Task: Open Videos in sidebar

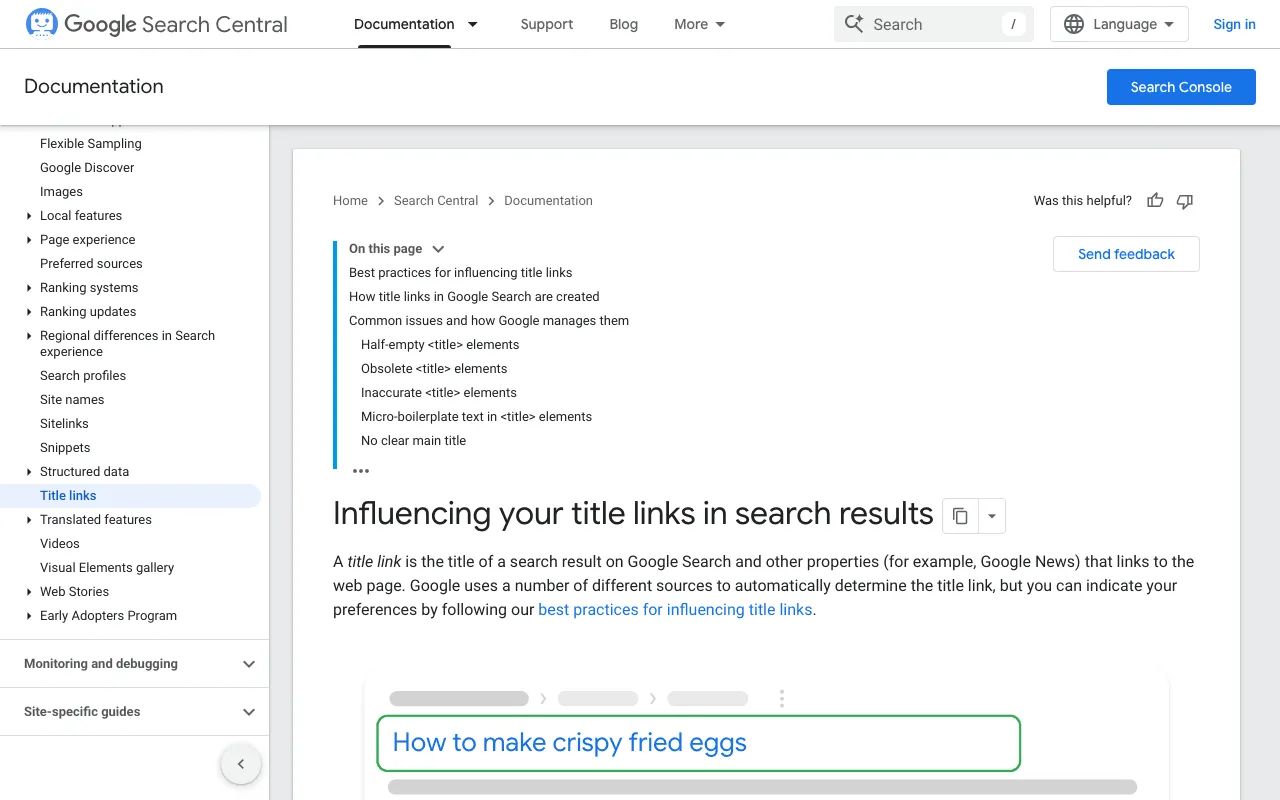Action: click(x=60, y=544)
